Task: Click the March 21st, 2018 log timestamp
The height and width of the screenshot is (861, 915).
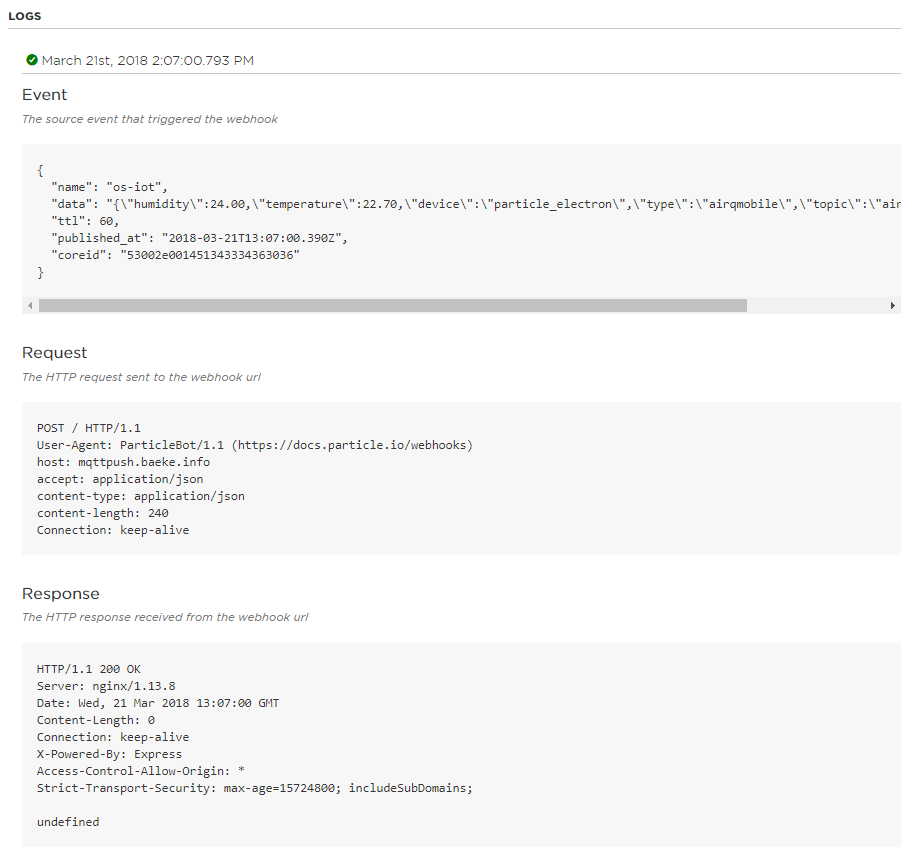Action: (147, 61)
